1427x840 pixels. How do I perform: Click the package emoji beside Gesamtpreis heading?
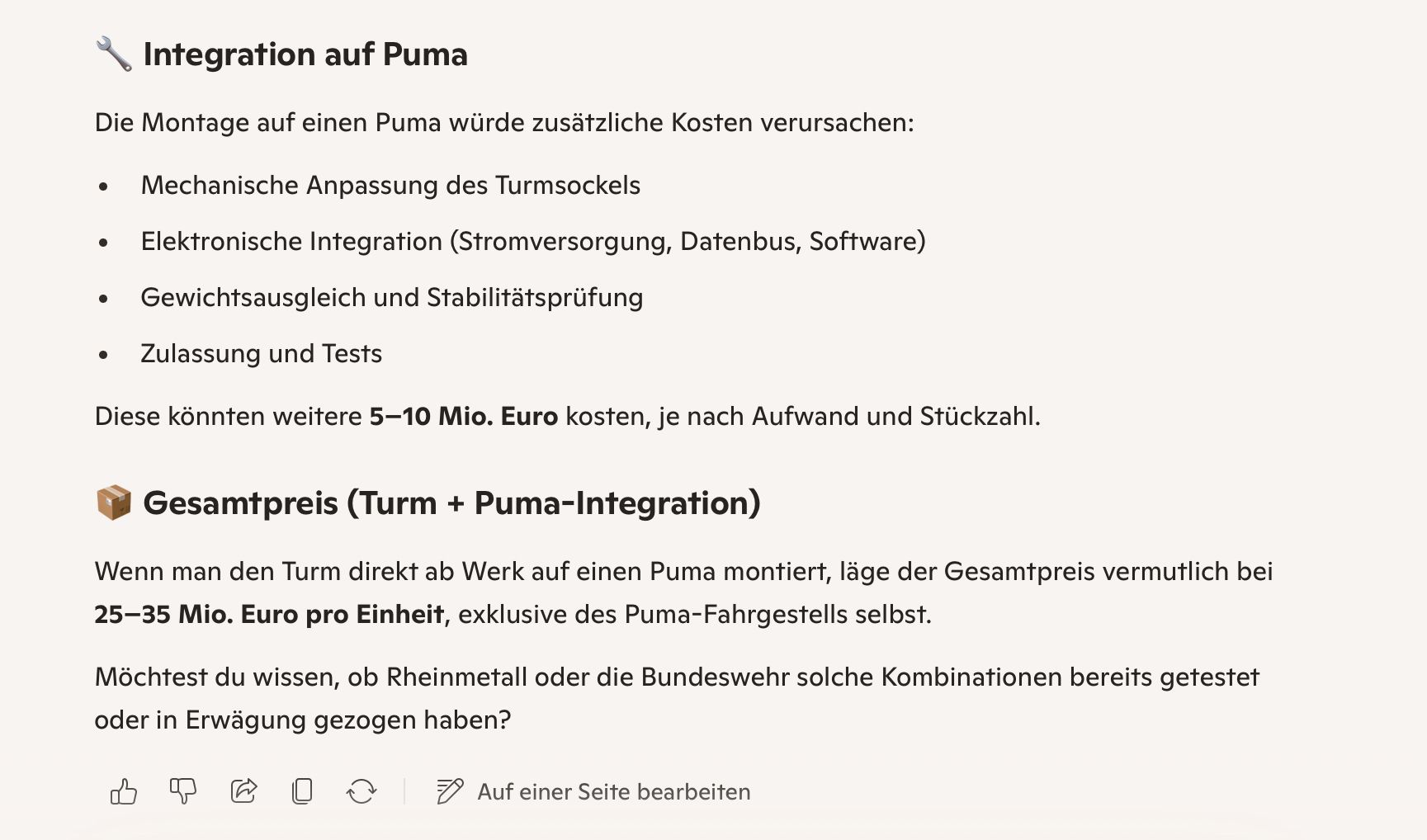(114, 503)
